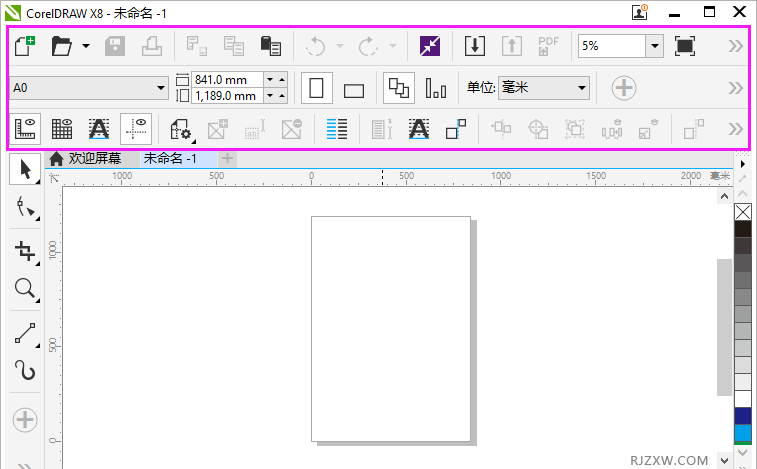Decrease the page height with down arrow

coord(270,96)
